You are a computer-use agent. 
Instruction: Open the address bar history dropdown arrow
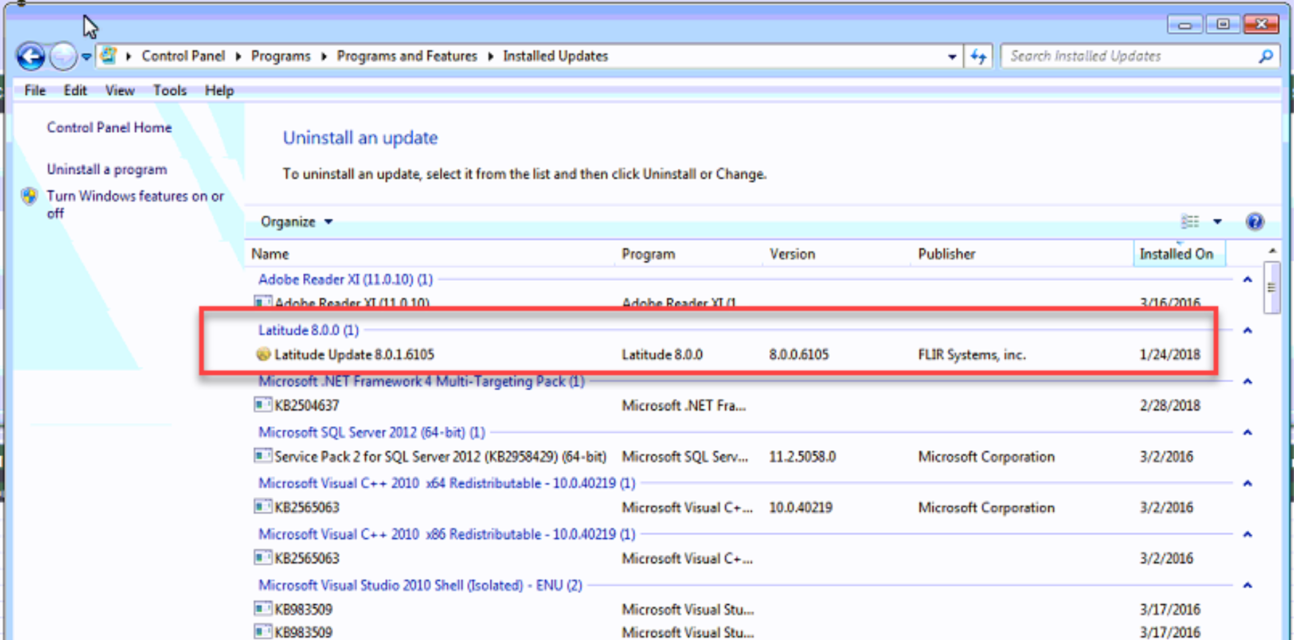click(x=952, y=57)
